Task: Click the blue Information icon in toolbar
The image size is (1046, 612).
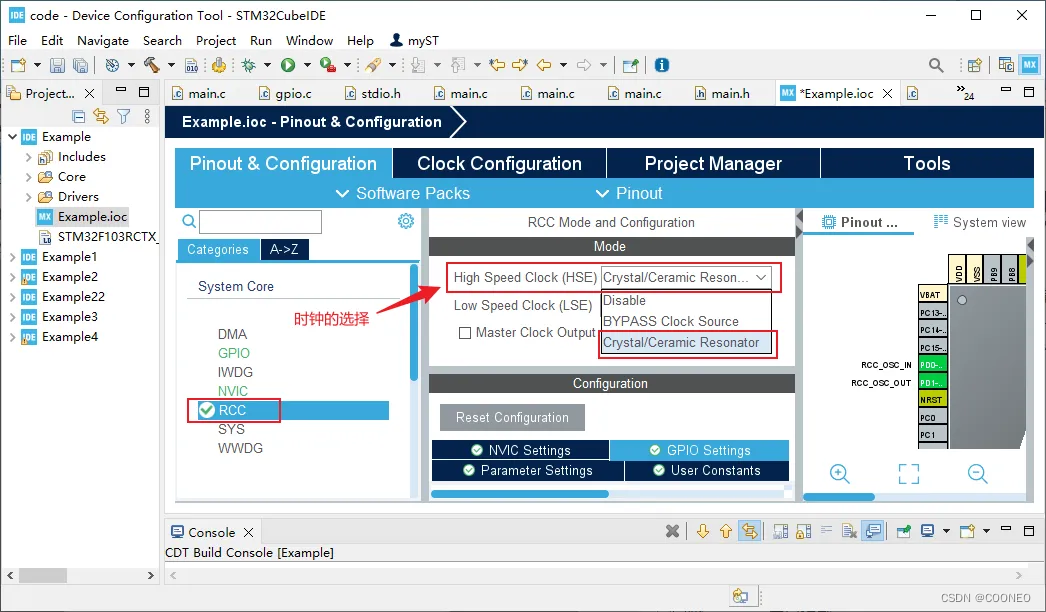Action: click(662, 65)
